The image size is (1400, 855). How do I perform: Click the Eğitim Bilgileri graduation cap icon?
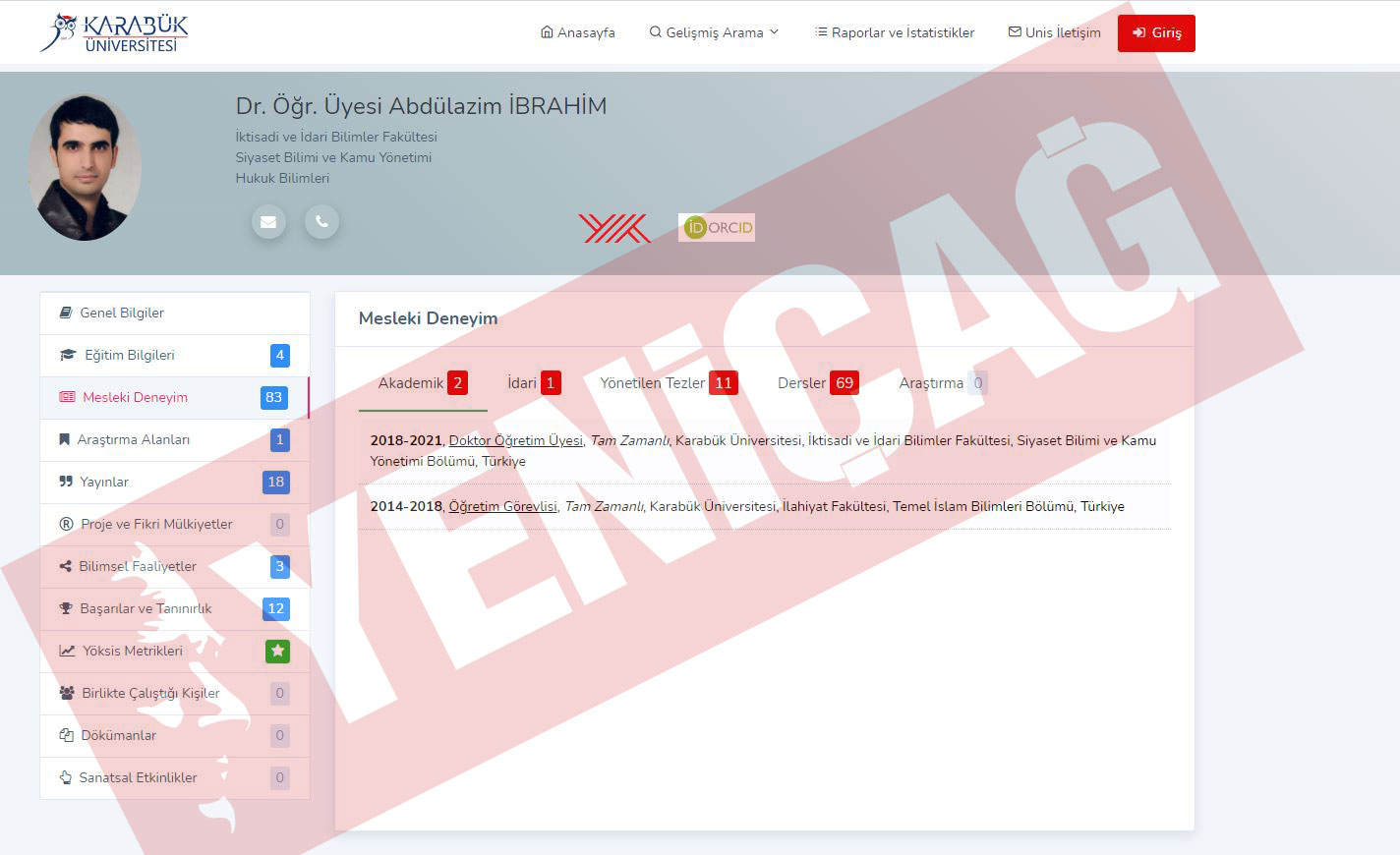click(x=68, y=355)
